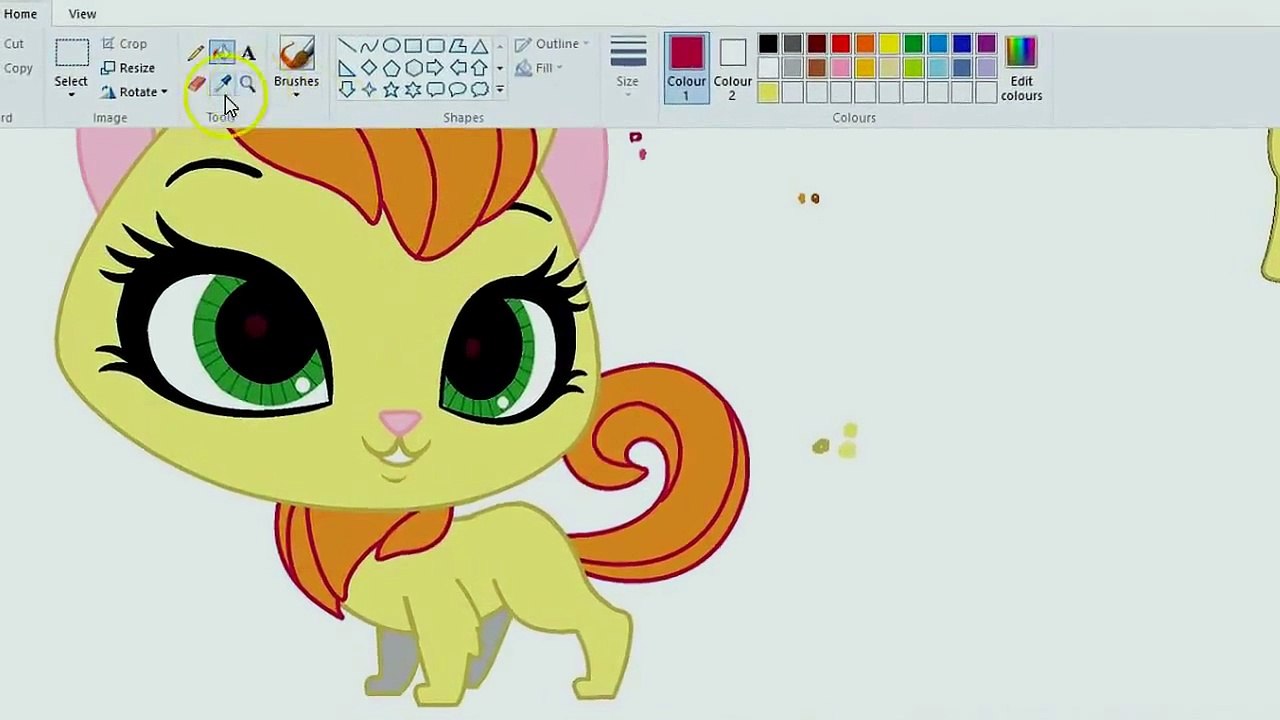Choose the Polygon shape
The height and width of the screenshot is (720, 1280).
[457, 46]
